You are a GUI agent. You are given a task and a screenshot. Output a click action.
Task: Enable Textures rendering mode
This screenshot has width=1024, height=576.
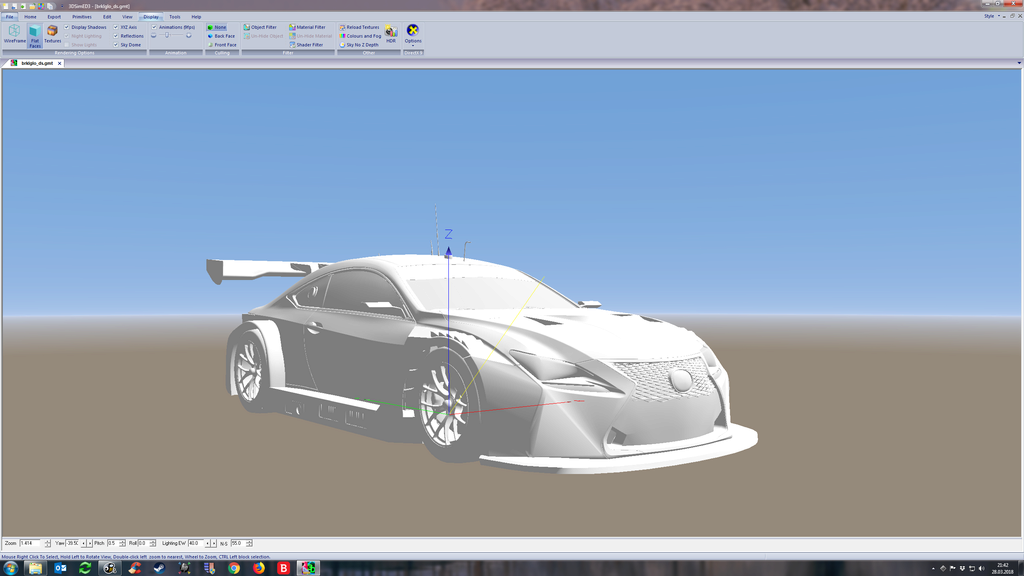pos(52,34)
